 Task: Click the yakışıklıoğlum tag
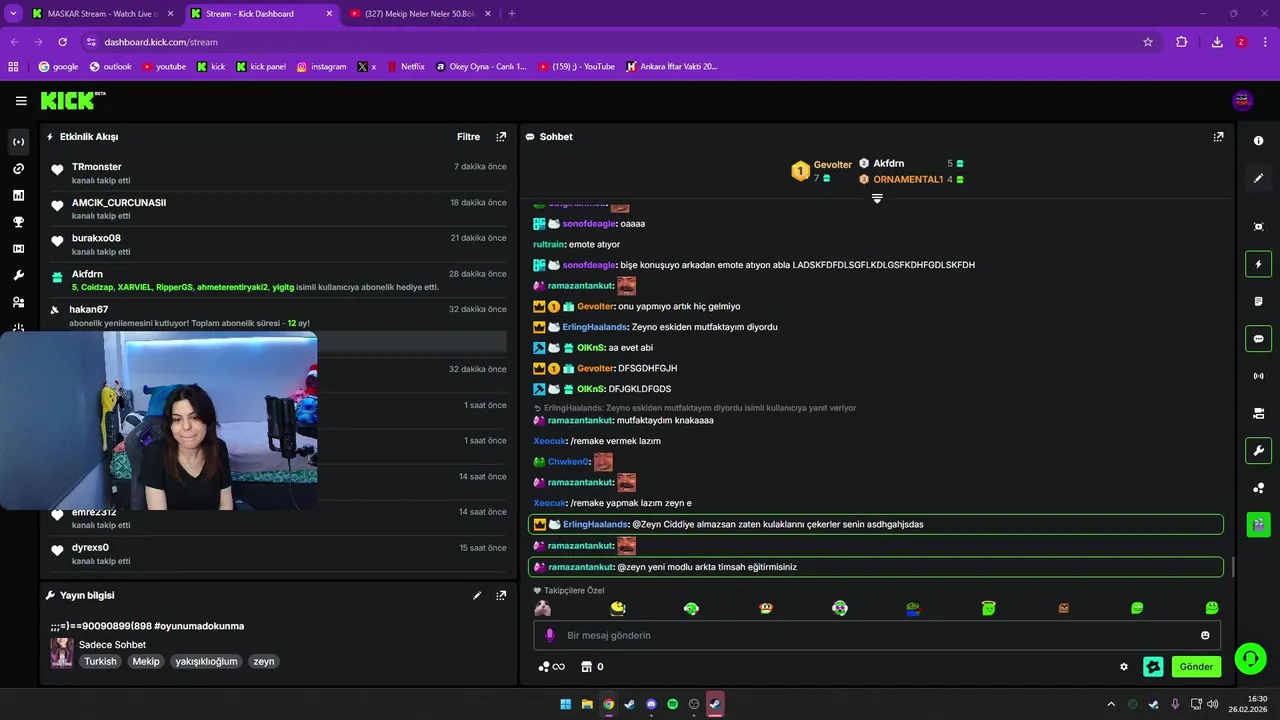click(x=206, y=661)
